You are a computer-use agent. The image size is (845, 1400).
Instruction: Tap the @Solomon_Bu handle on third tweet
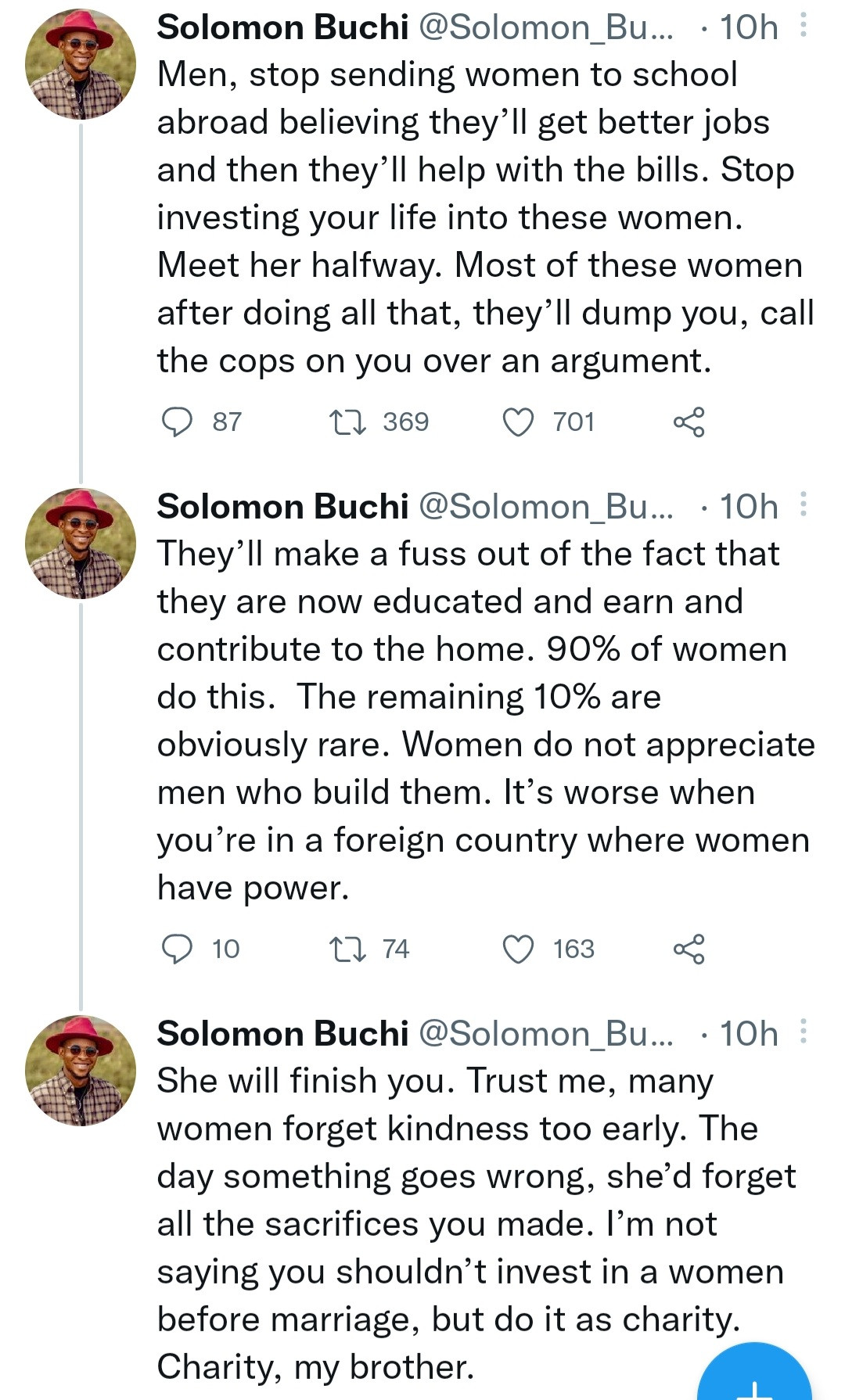[545, 1034]
